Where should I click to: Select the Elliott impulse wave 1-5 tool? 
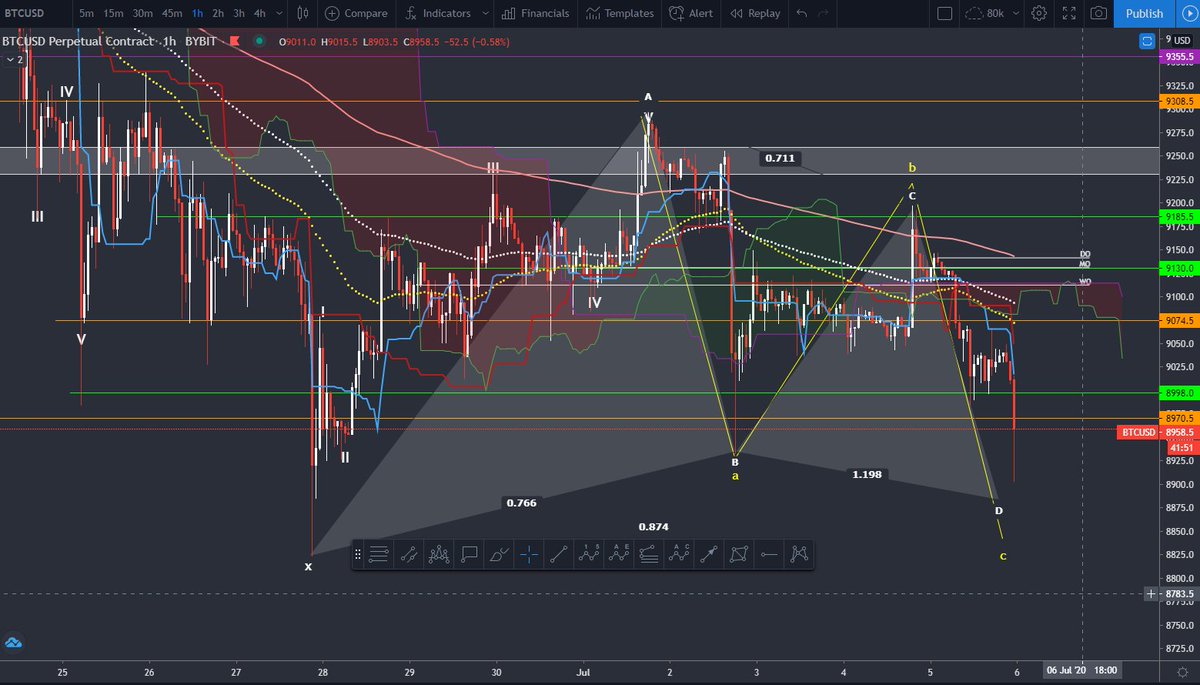[x=590, y=552]
